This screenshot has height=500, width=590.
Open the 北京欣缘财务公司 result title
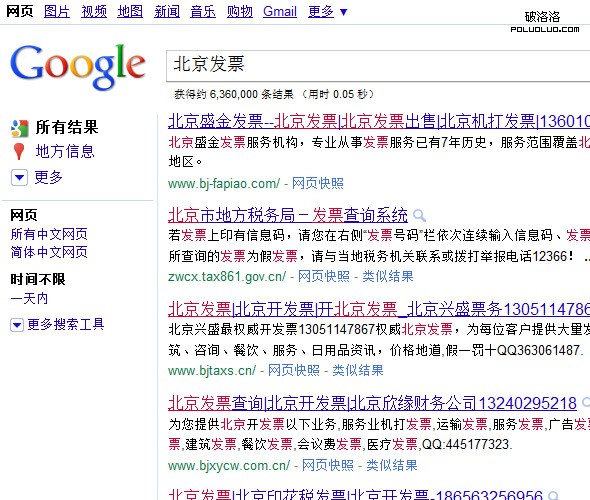(372, 403)
